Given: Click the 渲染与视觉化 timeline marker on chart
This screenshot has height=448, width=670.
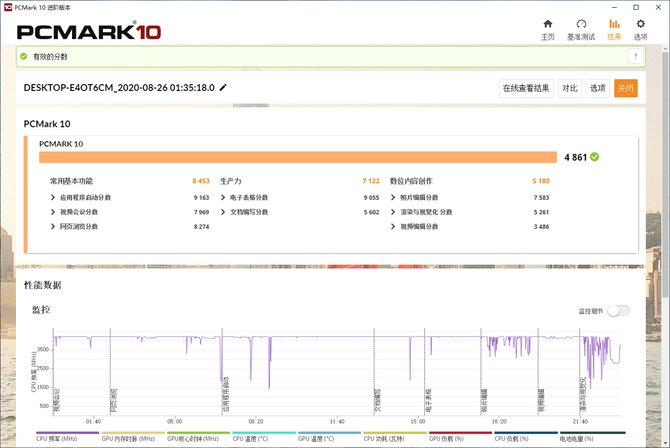Looking at the screenshot, I should pos(583,394).
